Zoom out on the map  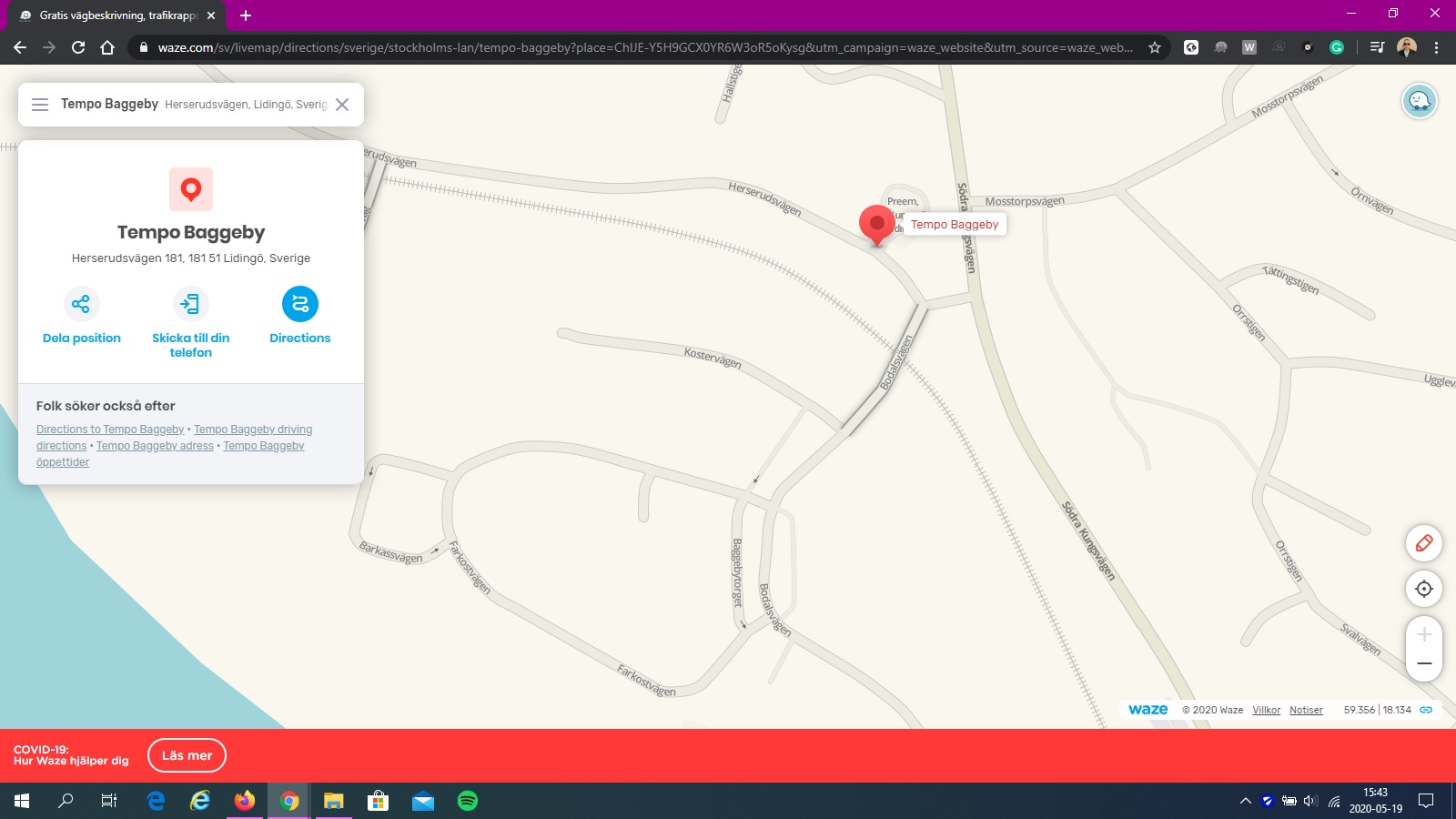pos(1424,664)
